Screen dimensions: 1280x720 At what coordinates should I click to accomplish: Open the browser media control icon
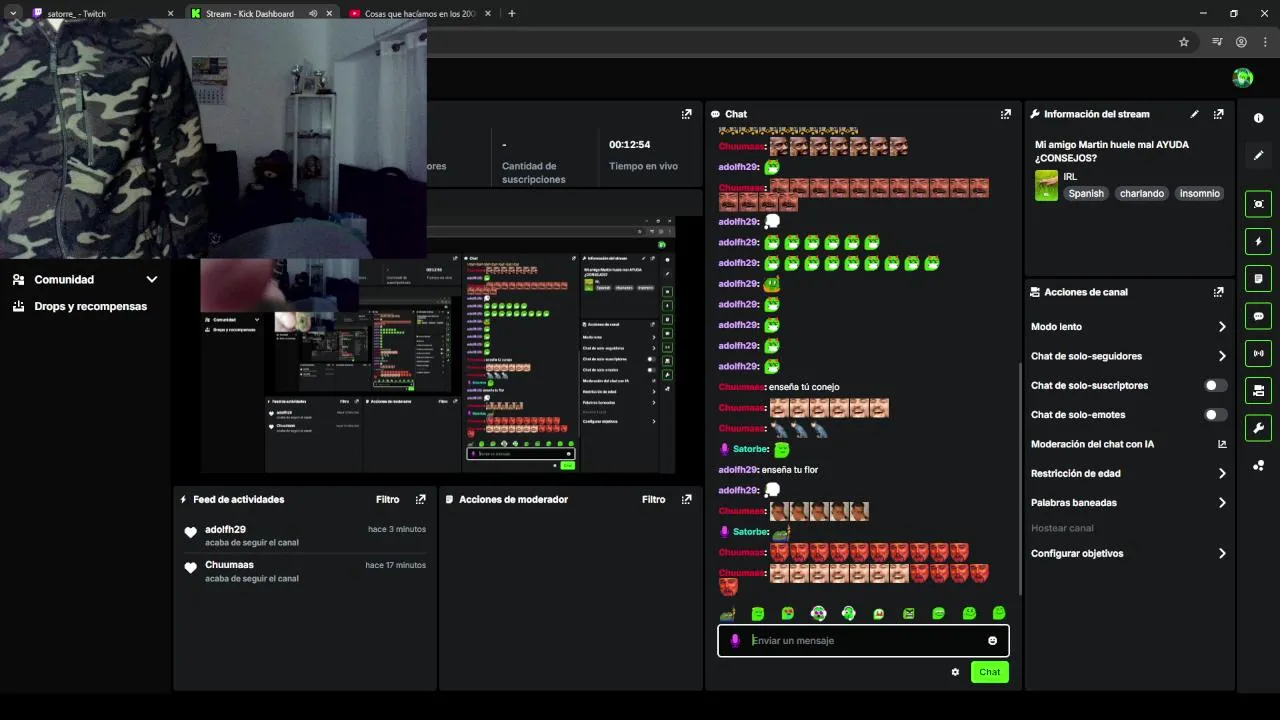[x=1217, y=42]
